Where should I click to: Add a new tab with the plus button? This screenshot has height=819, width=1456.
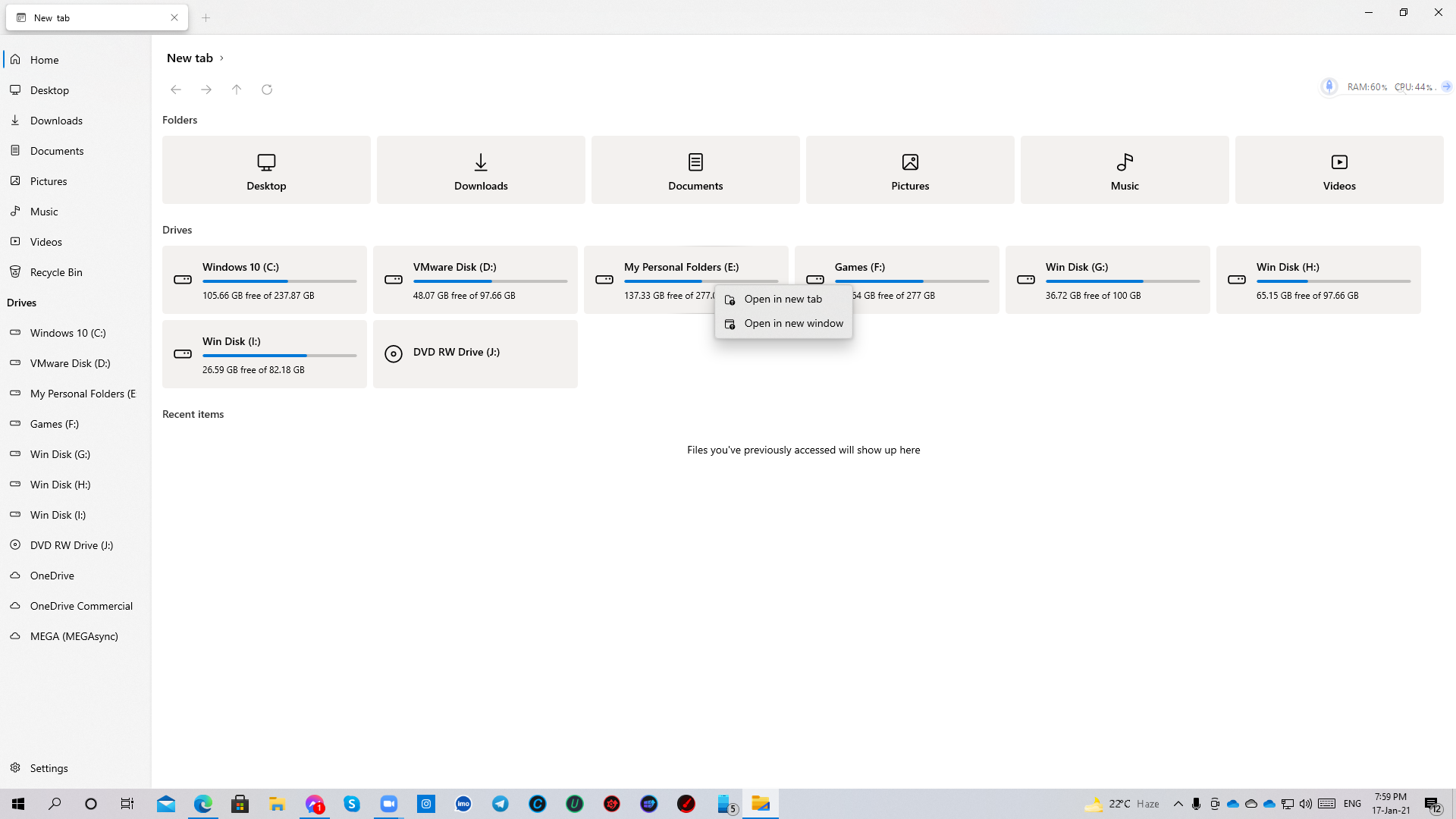(206, 17)
